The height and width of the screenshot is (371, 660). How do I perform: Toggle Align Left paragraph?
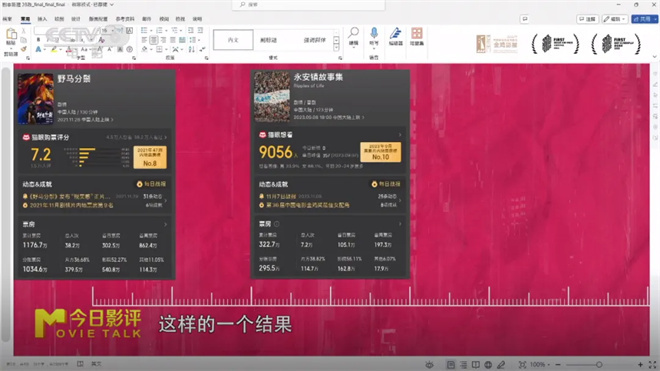144,40
